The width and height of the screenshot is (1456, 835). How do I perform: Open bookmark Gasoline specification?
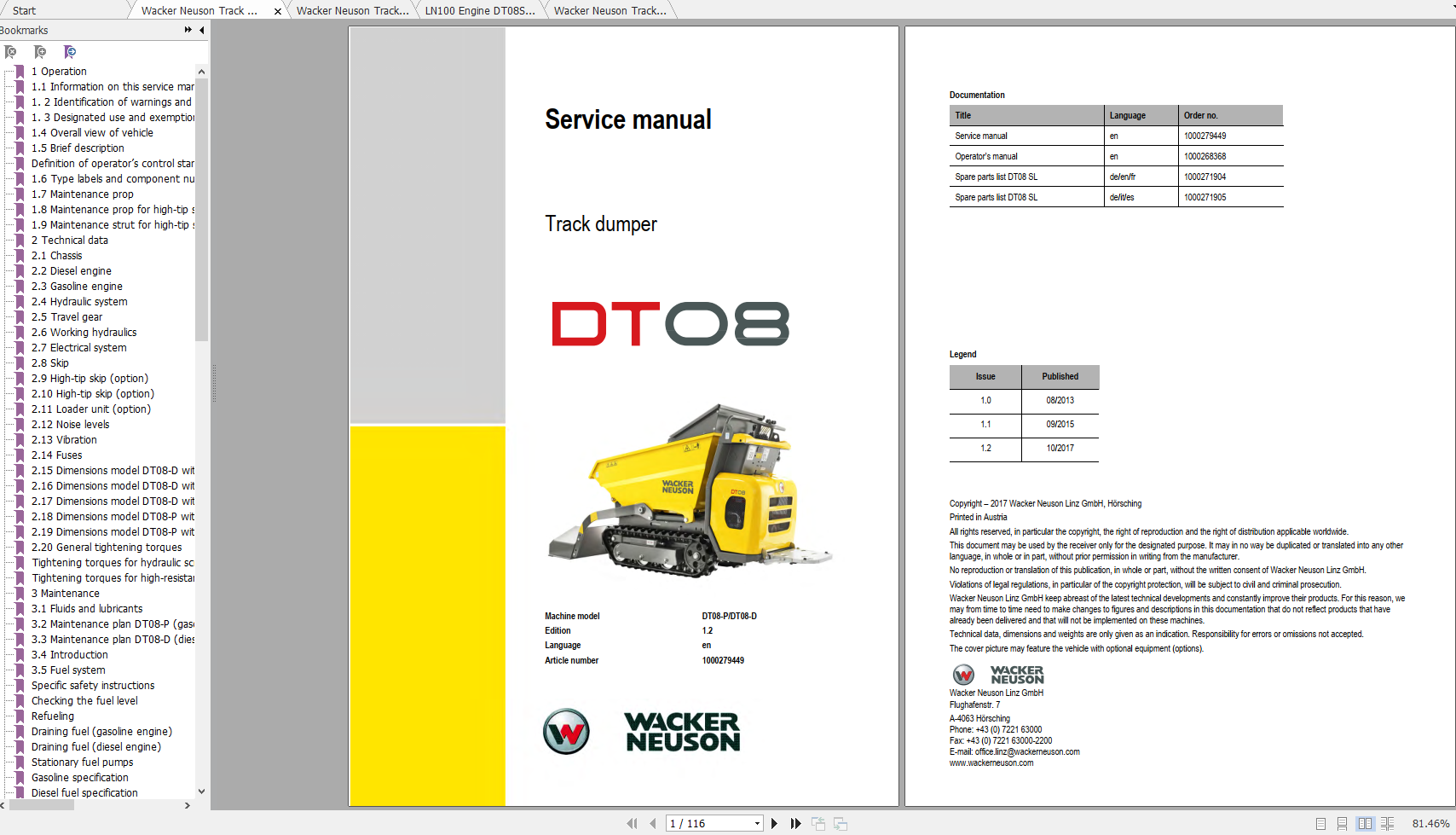click(x=80, y=778)
